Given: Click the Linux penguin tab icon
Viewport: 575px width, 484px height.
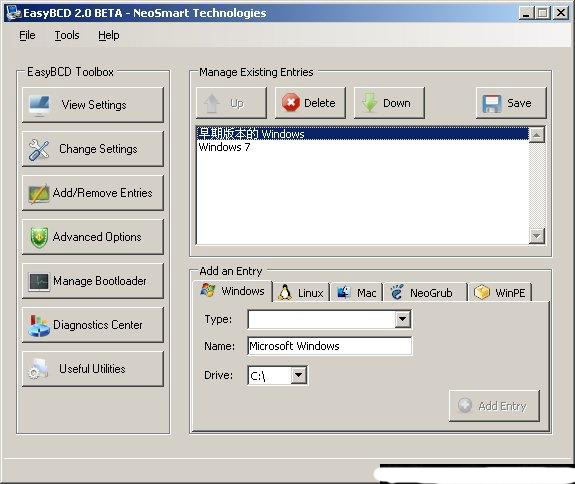Looking at the screenshot, I should tap(285, 293).
